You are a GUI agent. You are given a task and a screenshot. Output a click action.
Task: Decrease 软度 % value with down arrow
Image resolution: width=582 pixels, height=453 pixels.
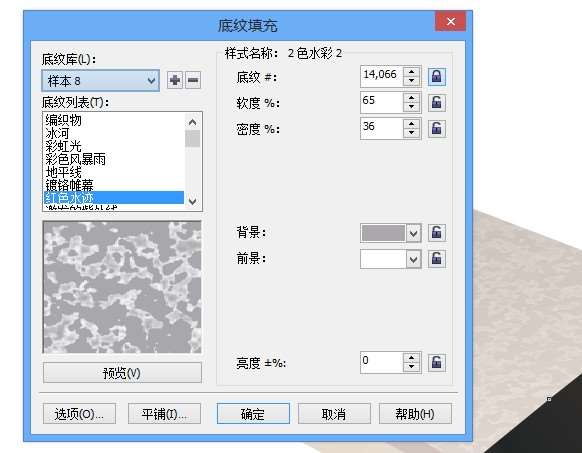pyautogui.click(x=411, y=107)
